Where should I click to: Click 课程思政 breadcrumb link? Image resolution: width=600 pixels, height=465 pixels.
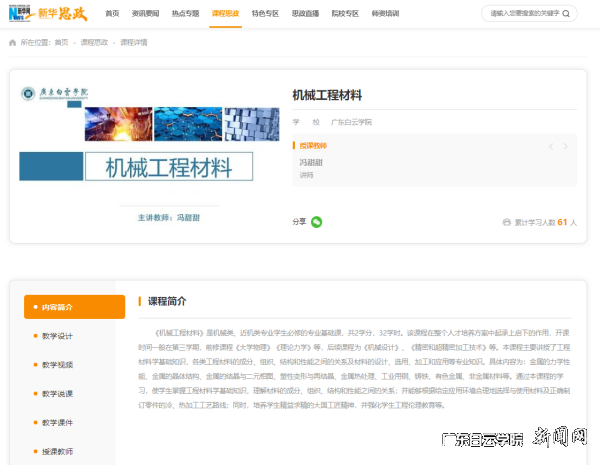pyautogui.click(x=94, y=43)
